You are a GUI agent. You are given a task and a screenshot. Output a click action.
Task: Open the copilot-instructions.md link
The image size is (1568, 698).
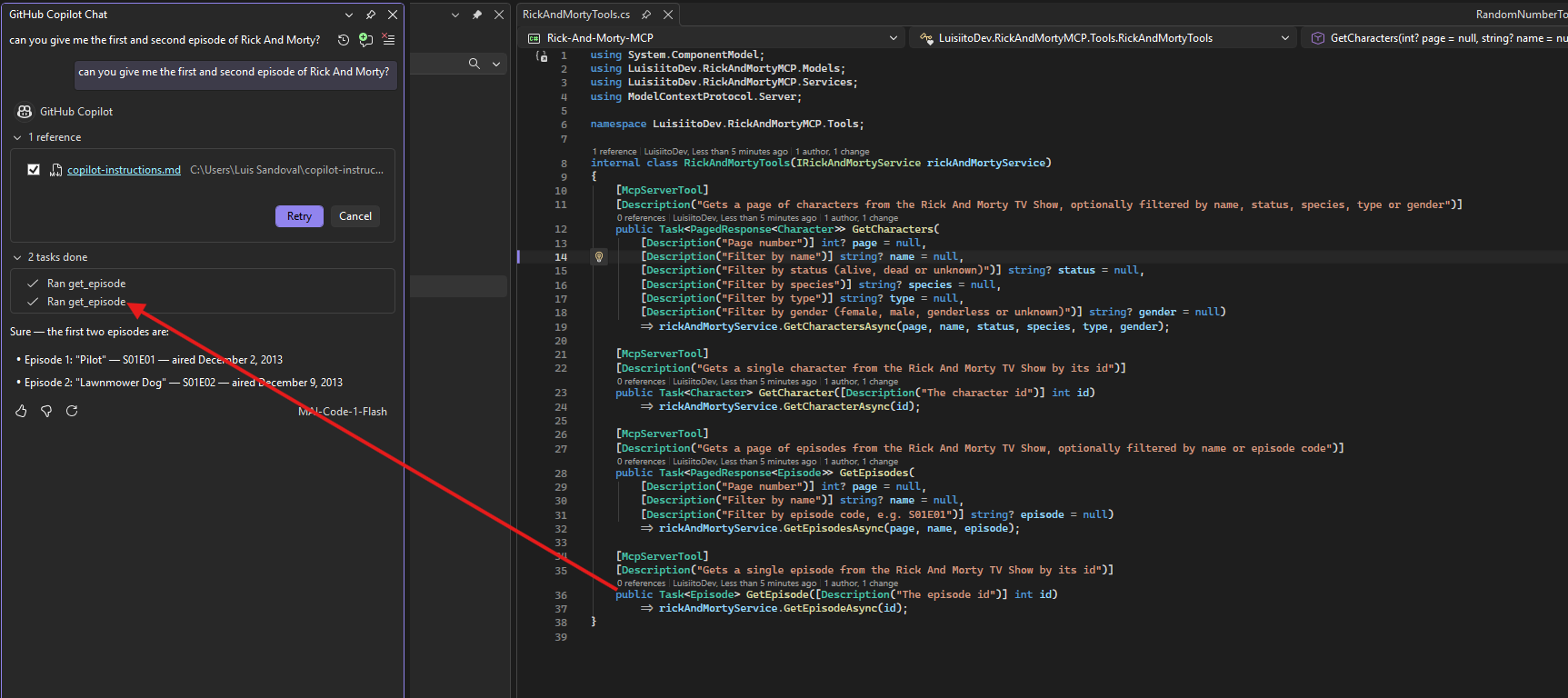[x=124, y=170]
